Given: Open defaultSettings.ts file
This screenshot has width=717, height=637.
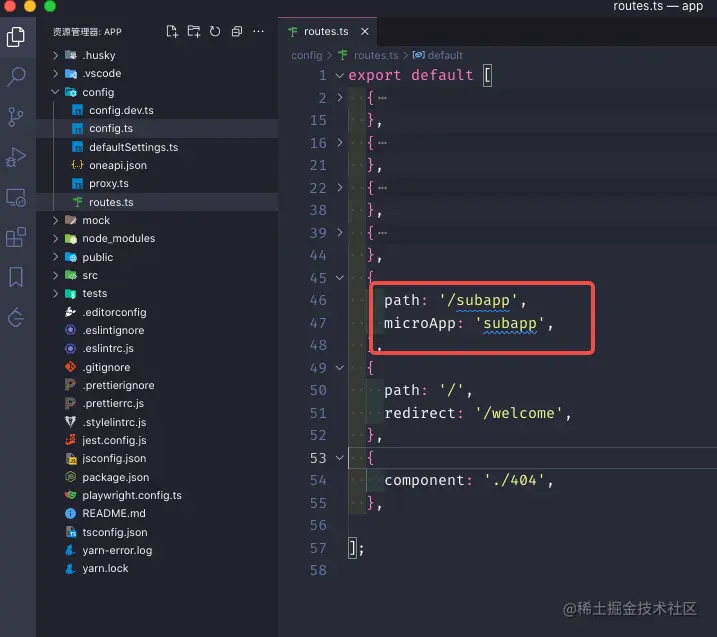Looking at the screenshot, I should click(x=157, y=147).
